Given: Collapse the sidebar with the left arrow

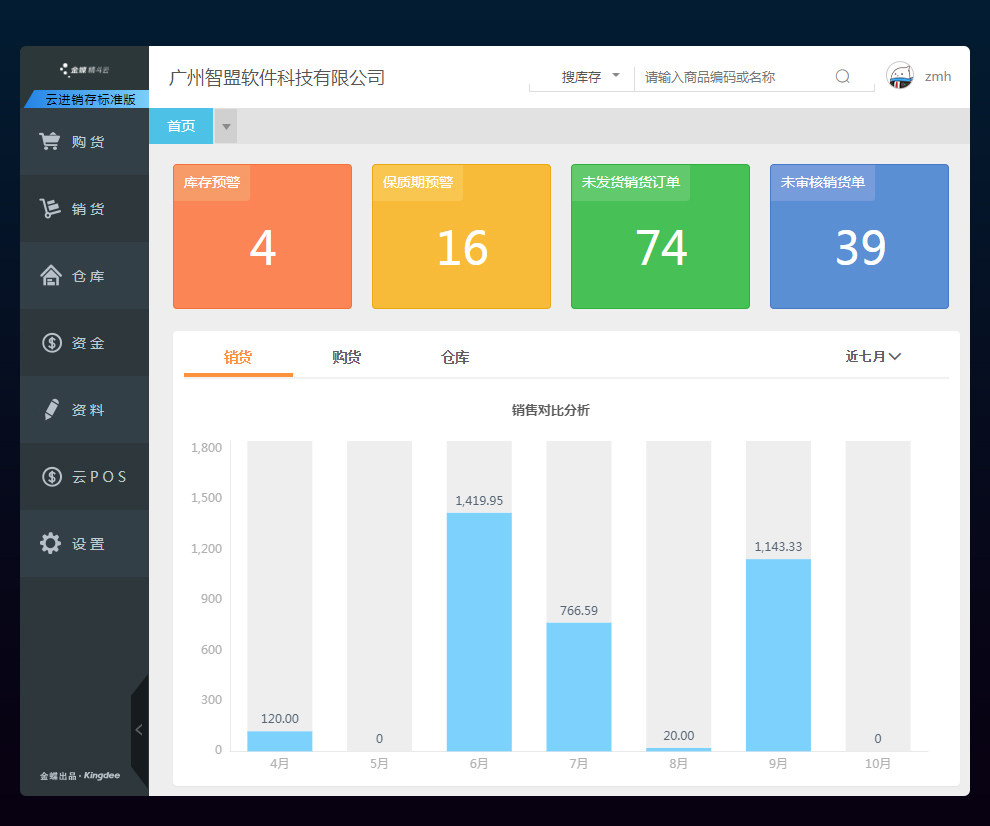Looking at the screenshot, I should [139, 730].
